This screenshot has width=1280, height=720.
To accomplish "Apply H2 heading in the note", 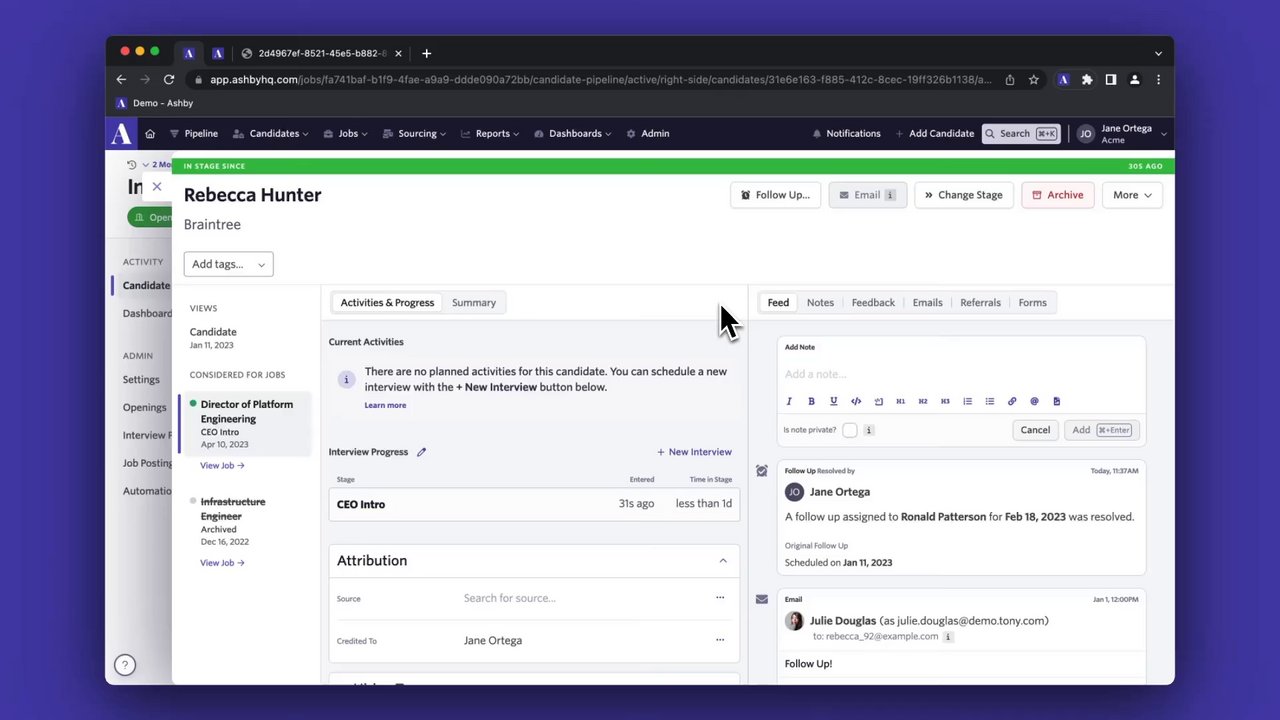I will click(923, 401).
